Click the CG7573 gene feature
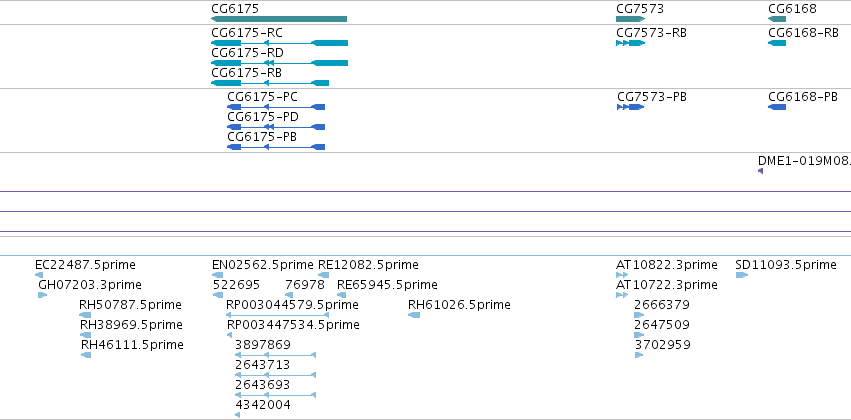851x420 pixels. pyautogui.click(x=631, y=19)
